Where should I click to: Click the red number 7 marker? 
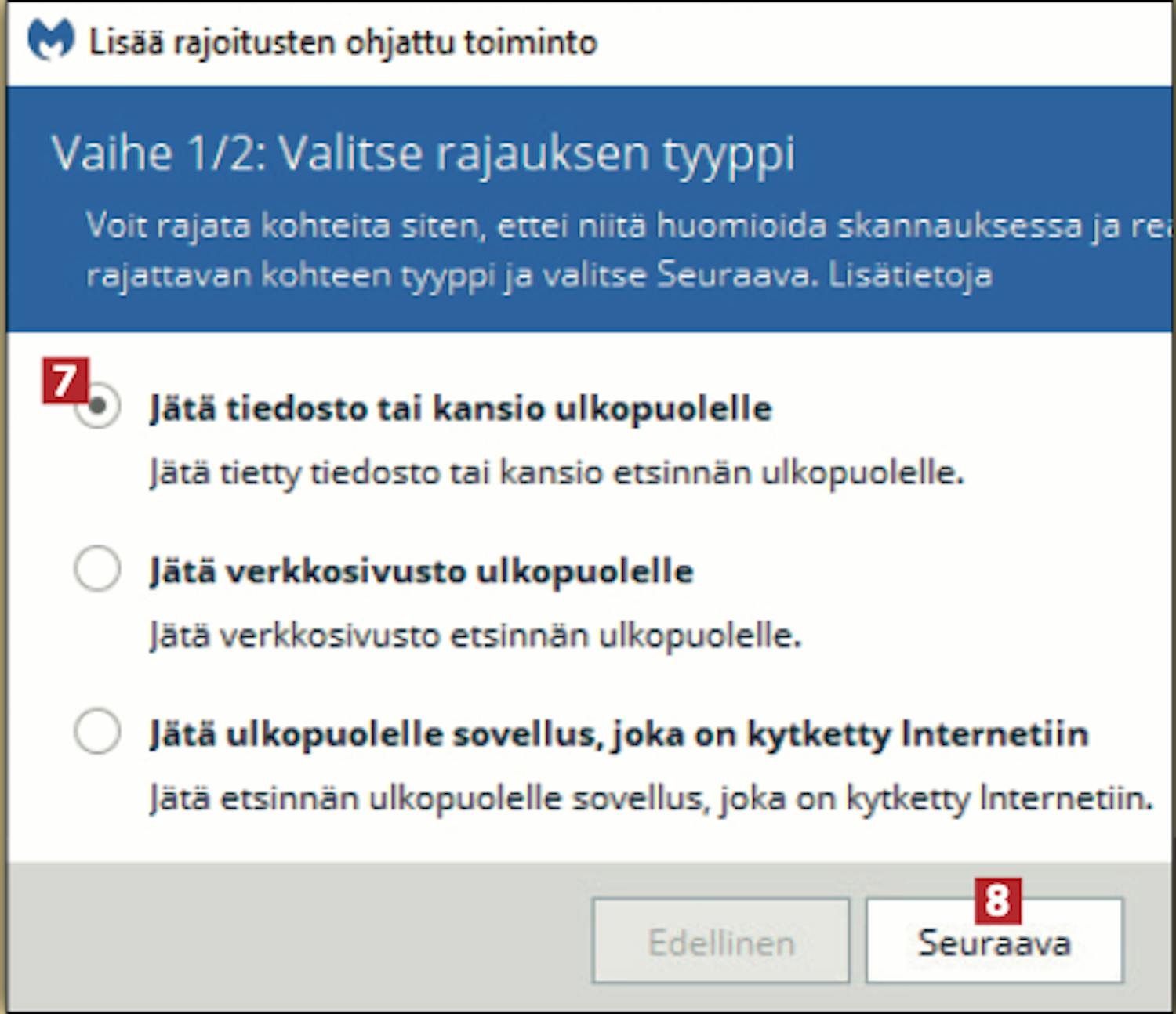[x=66, y=381]
